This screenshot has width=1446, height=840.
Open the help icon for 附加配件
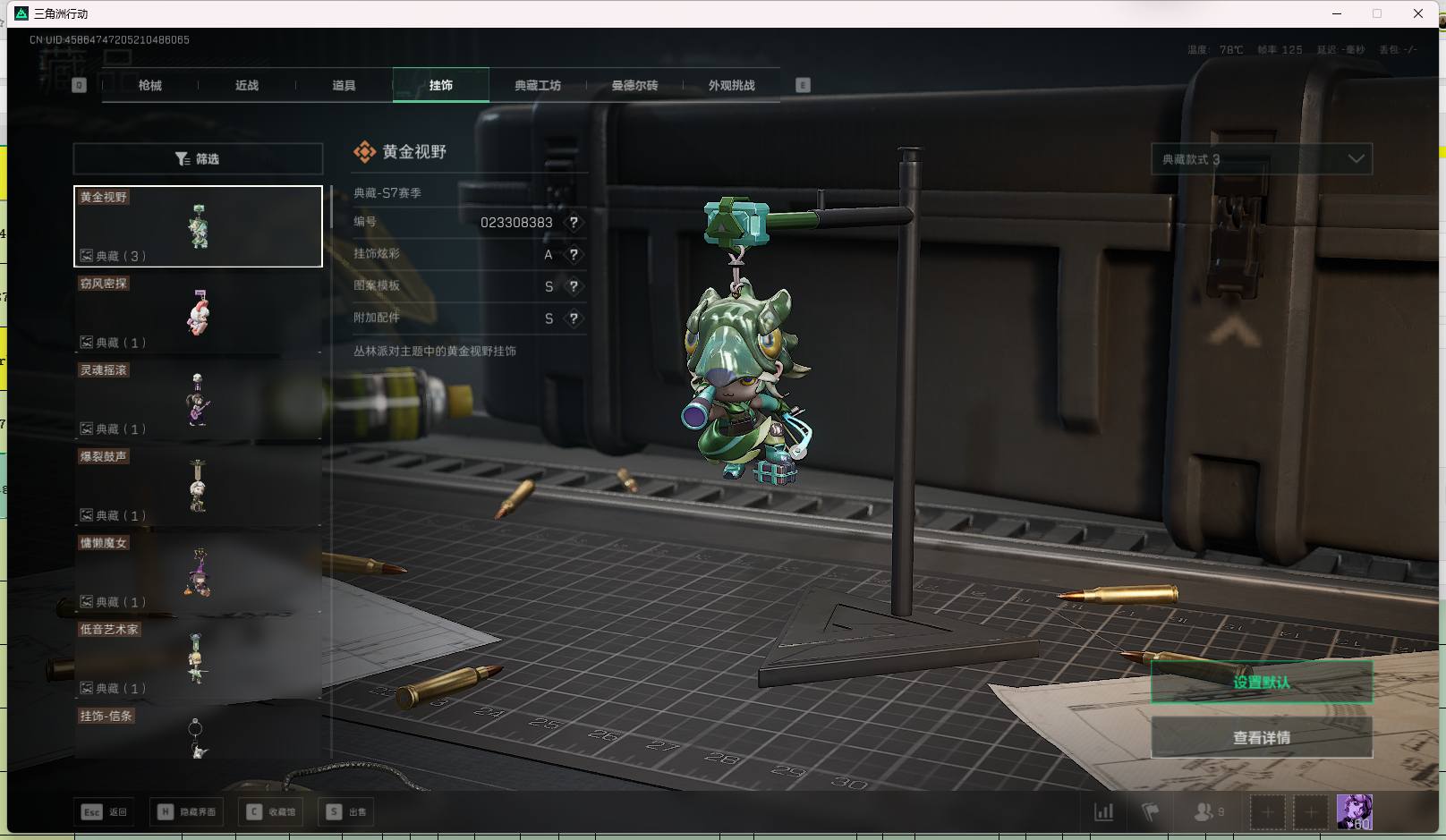click(574, 318)
